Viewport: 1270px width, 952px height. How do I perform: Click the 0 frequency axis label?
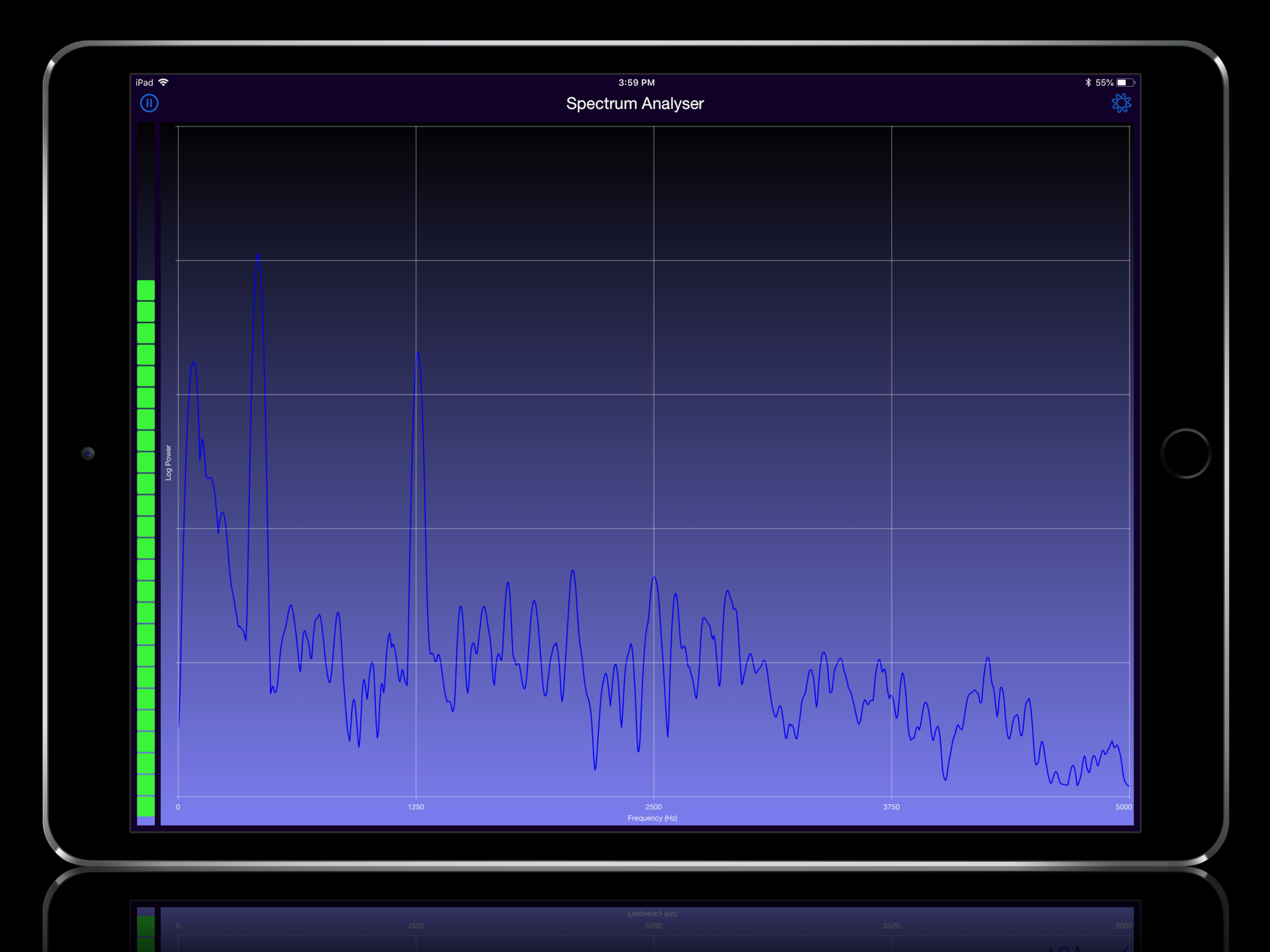[x=178, y=807]
